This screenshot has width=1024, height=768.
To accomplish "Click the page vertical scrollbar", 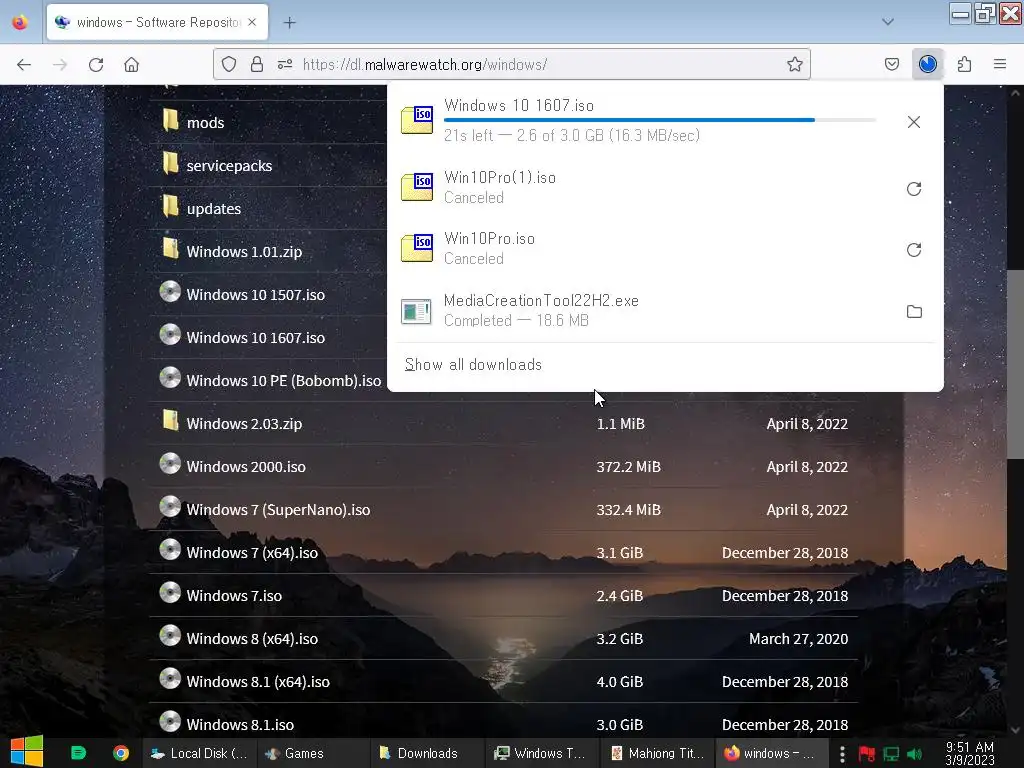I will 1015,363.
